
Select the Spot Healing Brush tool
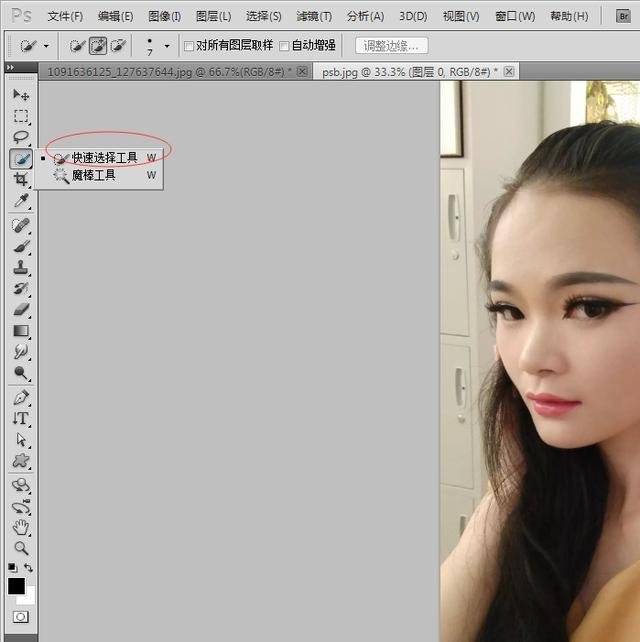pos(20,226)
